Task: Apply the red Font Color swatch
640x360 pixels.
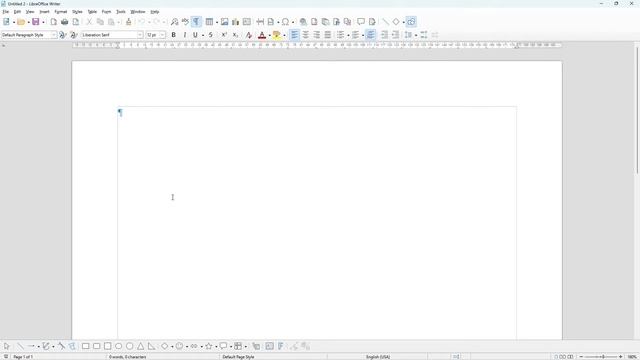Action: 262,35
